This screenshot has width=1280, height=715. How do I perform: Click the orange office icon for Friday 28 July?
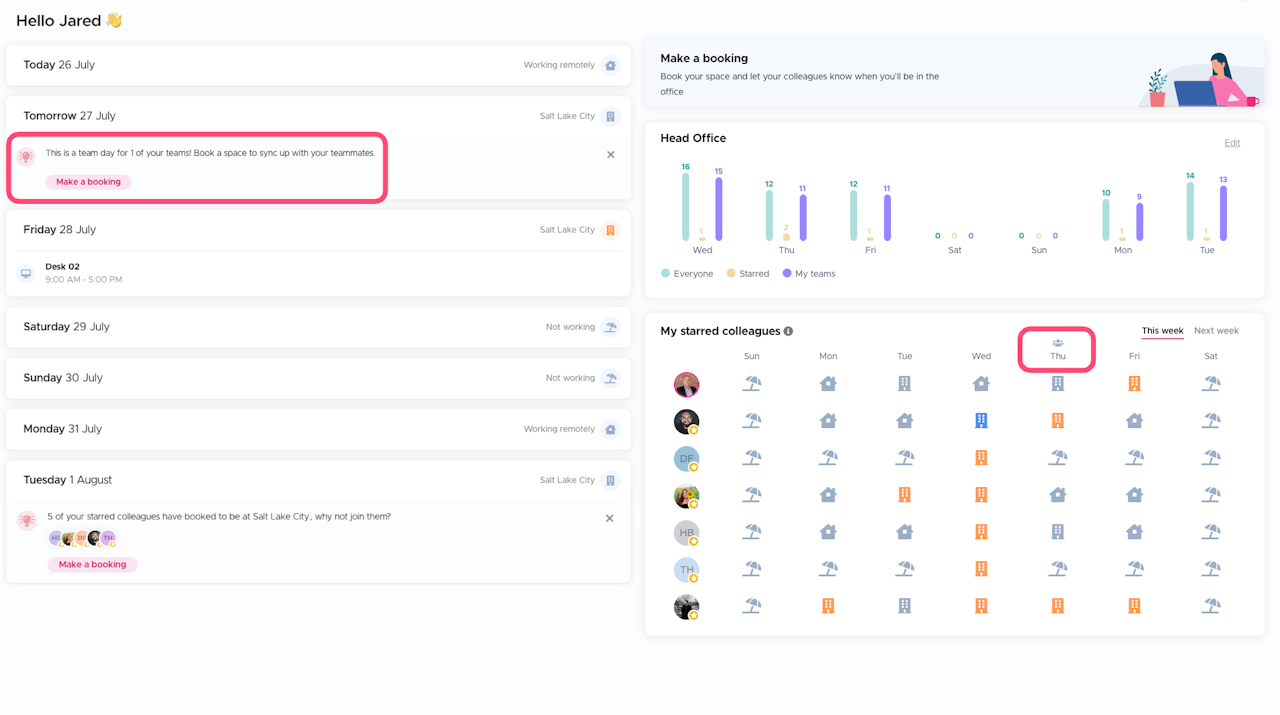(610, 230)
